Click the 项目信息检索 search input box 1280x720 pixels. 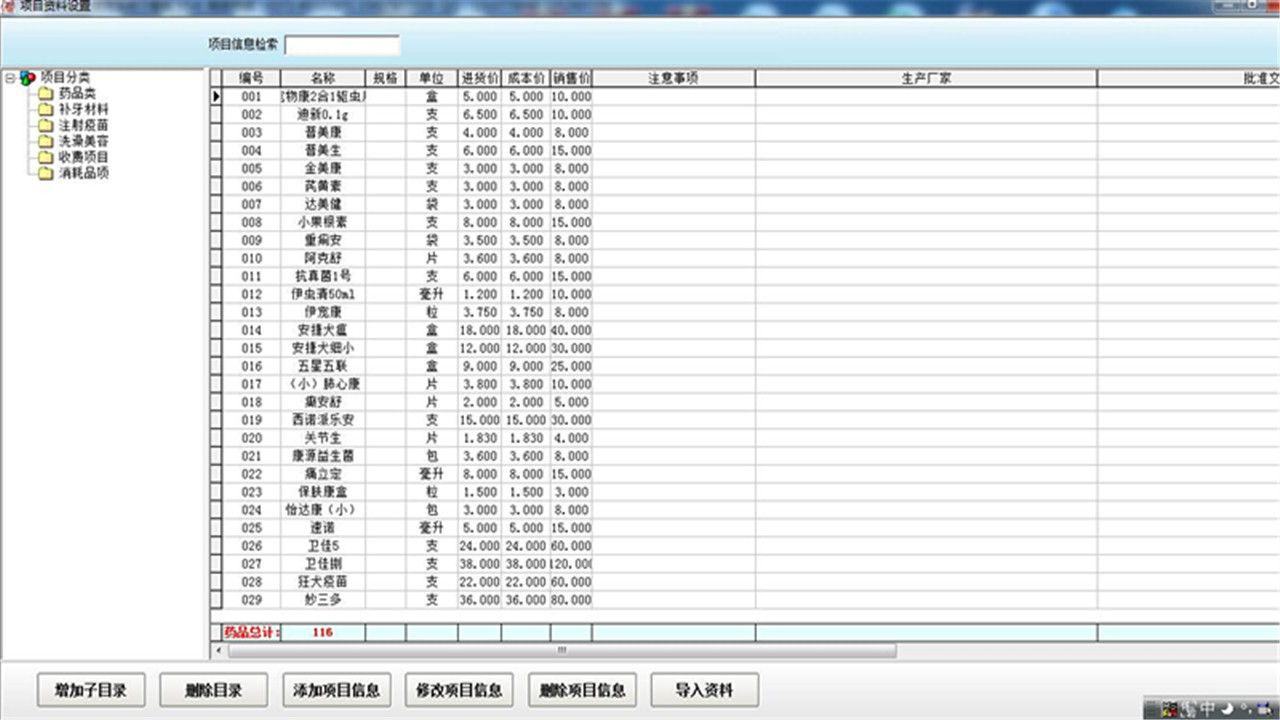tap(340, 44)
